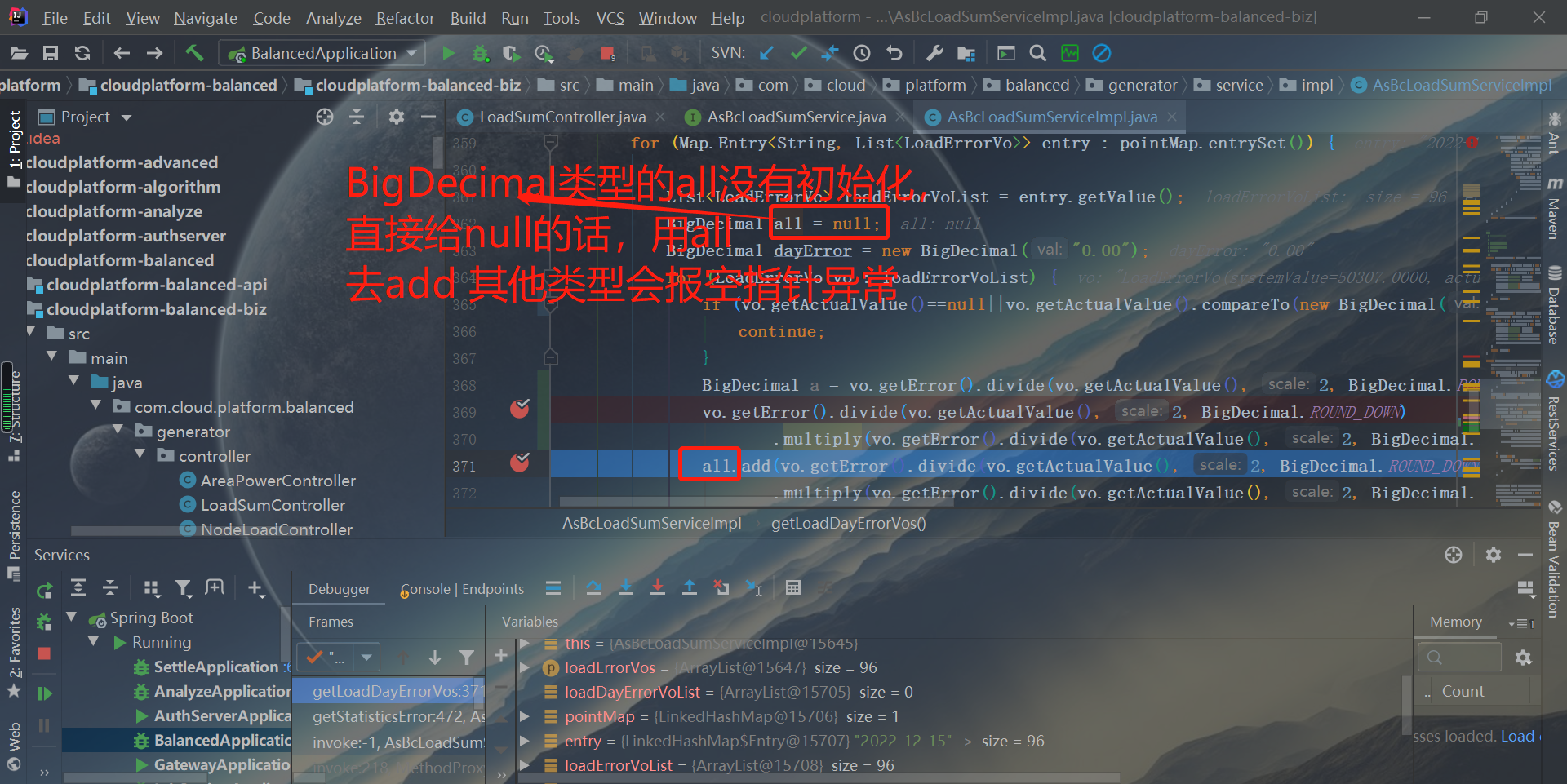The image size is (1567, 784).
Task: Click the Rerun icon in Services sidebar
Action: (44, 590)
